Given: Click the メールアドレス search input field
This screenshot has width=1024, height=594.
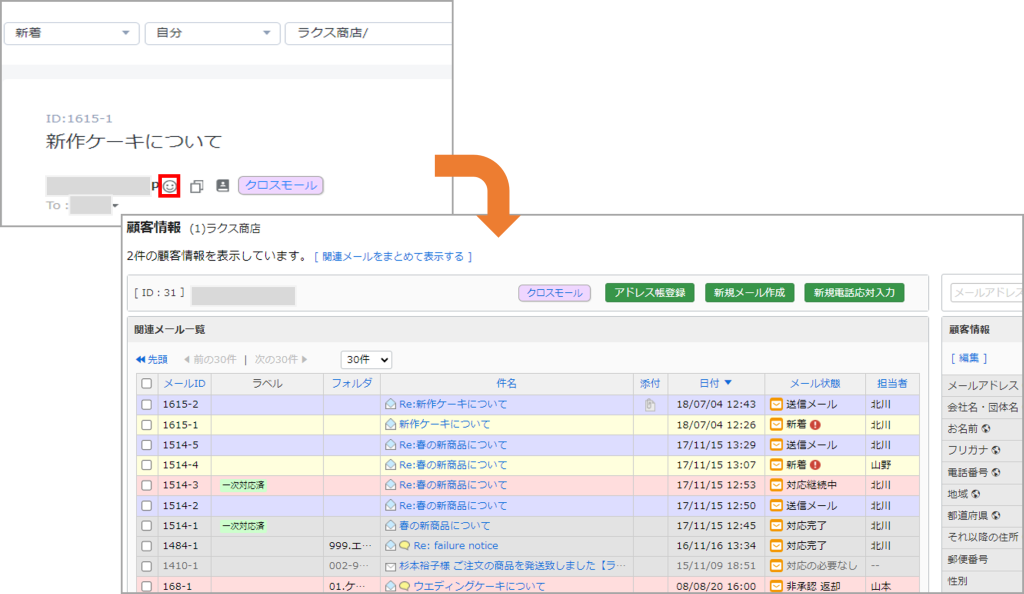Looking at the screenshot, I should (985, 293).
